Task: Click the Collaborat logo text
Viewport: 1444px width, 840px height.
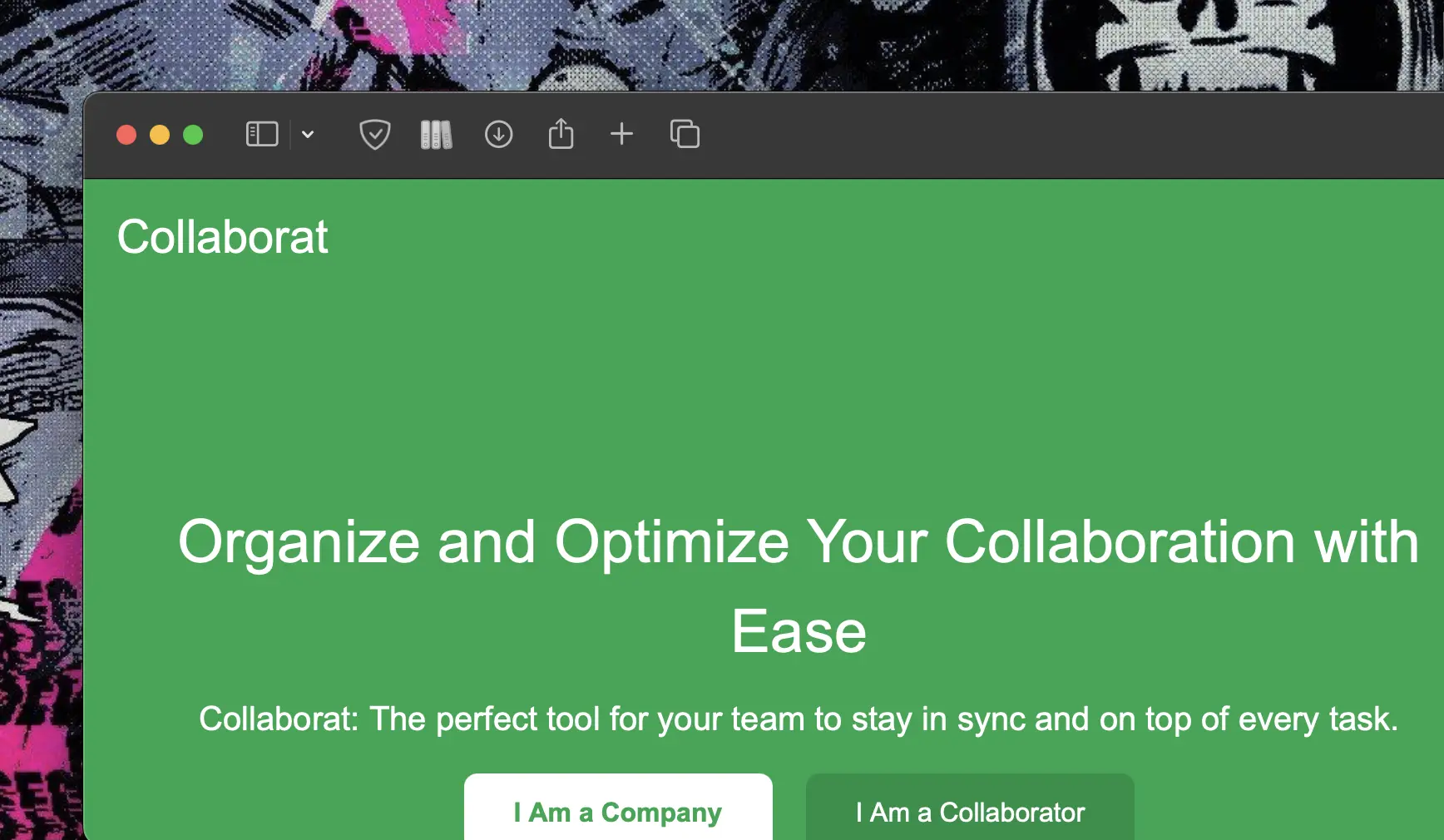Action: tap(222, 237)
